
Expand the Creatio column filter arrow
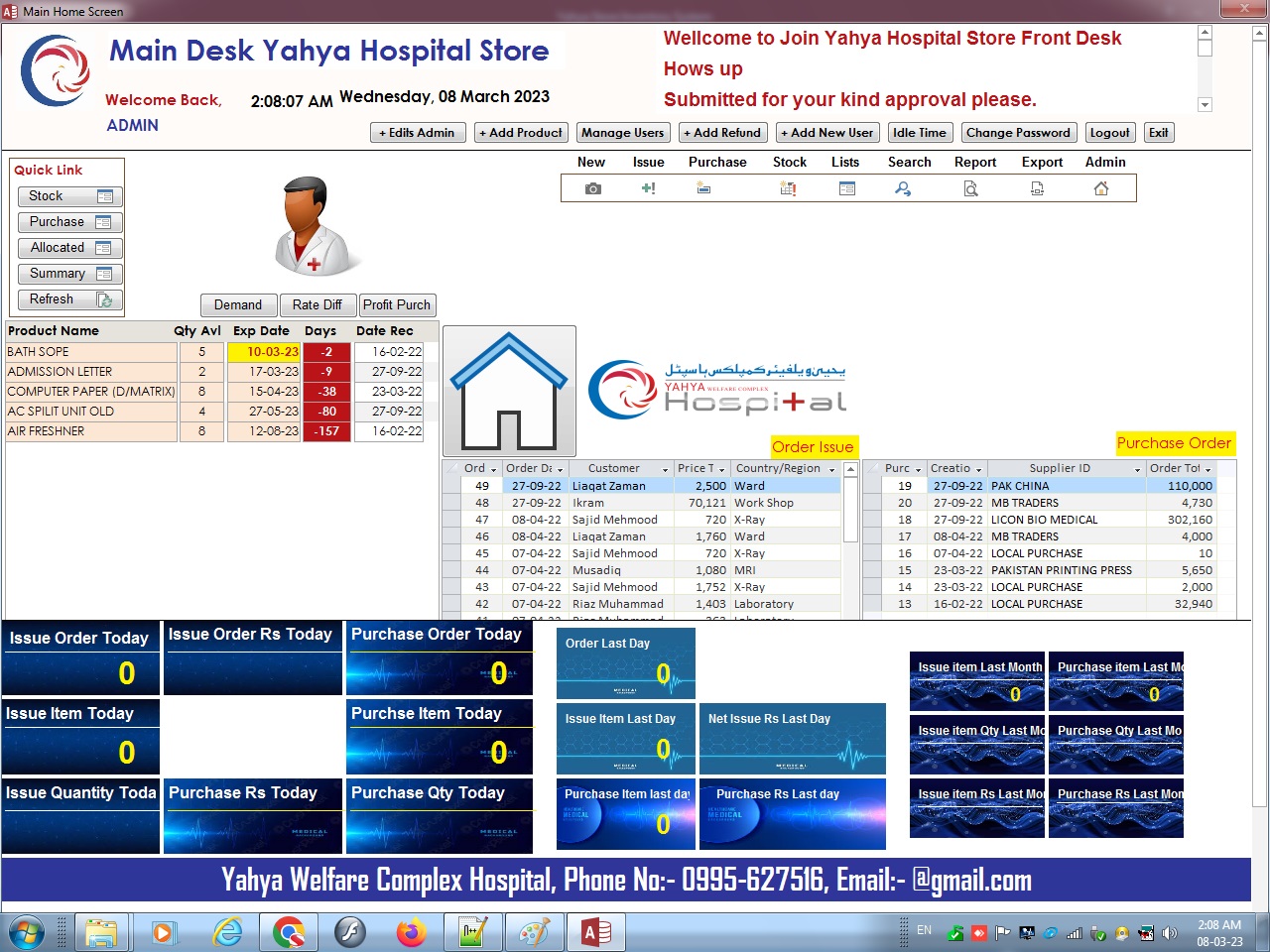click(x=979, y=469)
